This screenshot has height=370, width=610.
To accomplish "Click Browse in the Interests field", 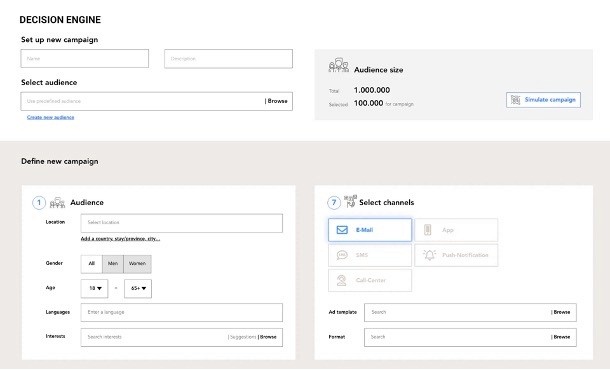I will tap(268, 337).
